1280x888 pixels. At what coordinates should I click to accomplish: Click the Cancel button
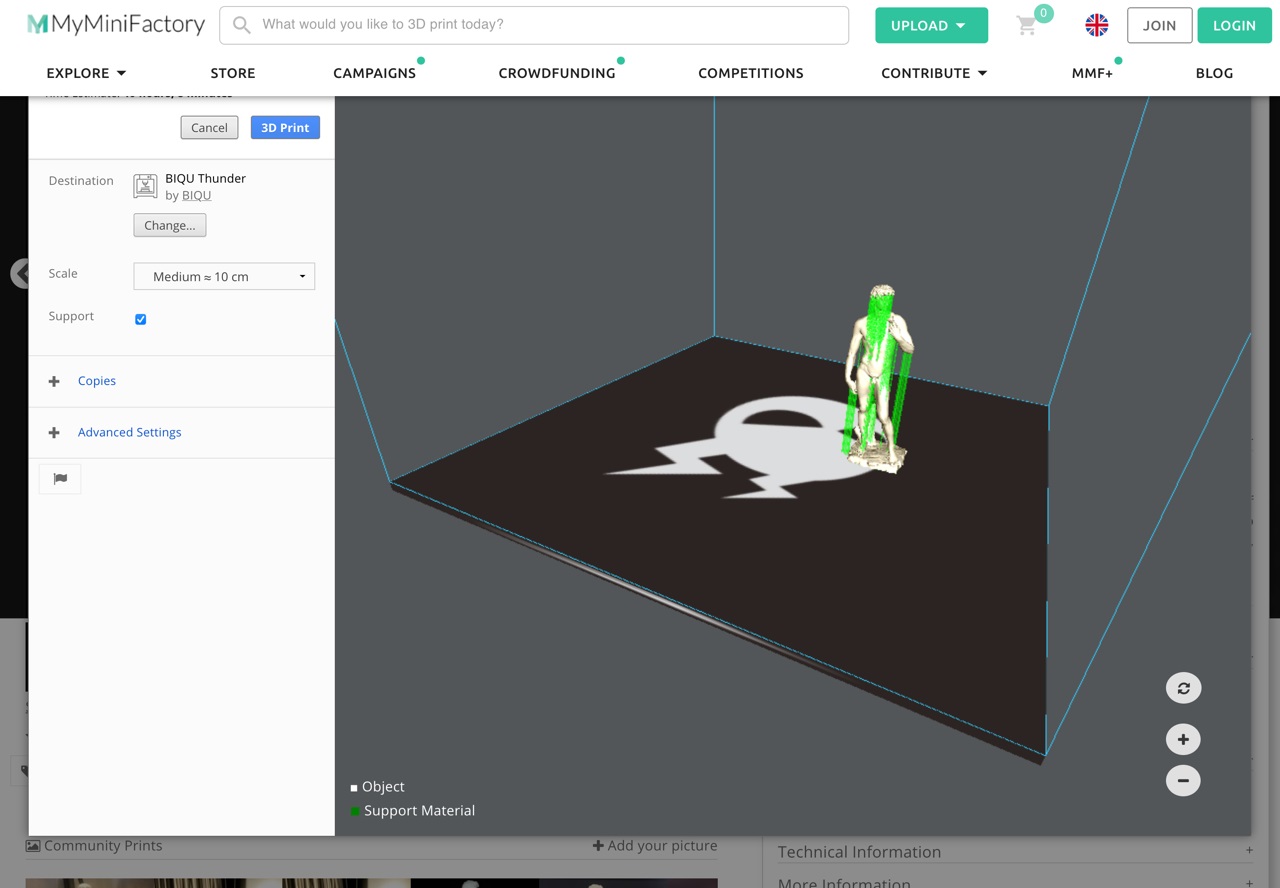pyautogui.click(x=209, y=127)
